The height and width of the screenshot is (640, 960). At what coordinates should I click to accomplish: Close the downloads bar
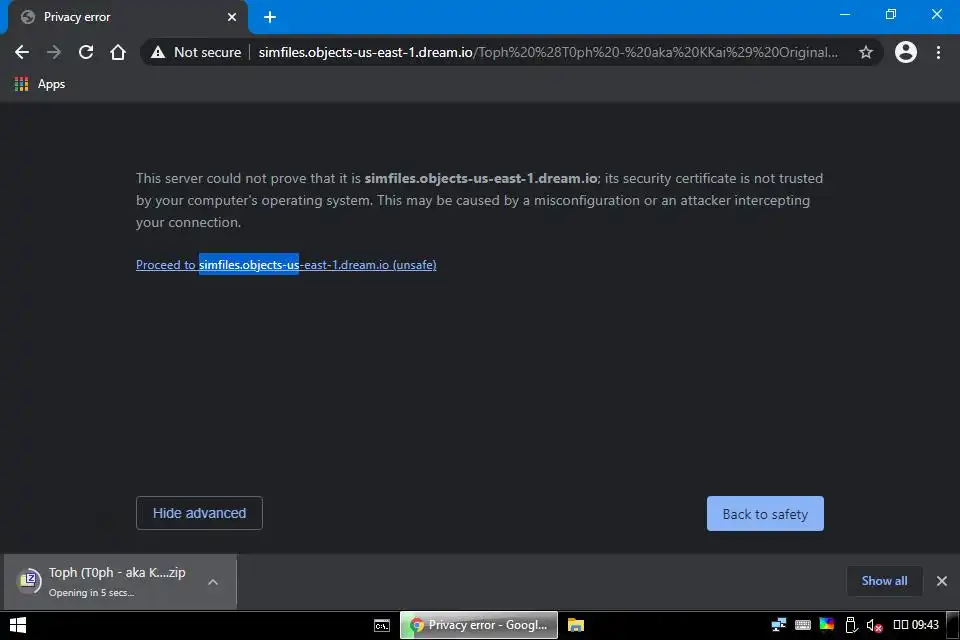942,581
